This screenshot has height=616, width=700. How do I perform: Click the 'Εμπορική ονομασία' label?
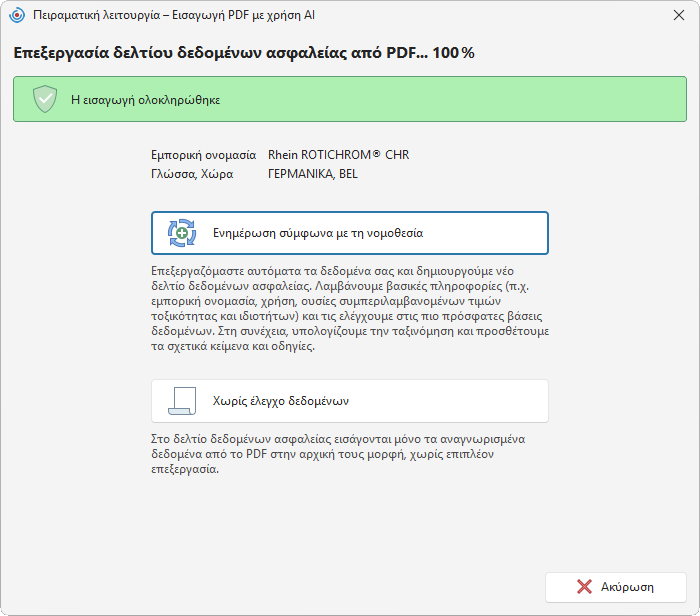point(204,155)
